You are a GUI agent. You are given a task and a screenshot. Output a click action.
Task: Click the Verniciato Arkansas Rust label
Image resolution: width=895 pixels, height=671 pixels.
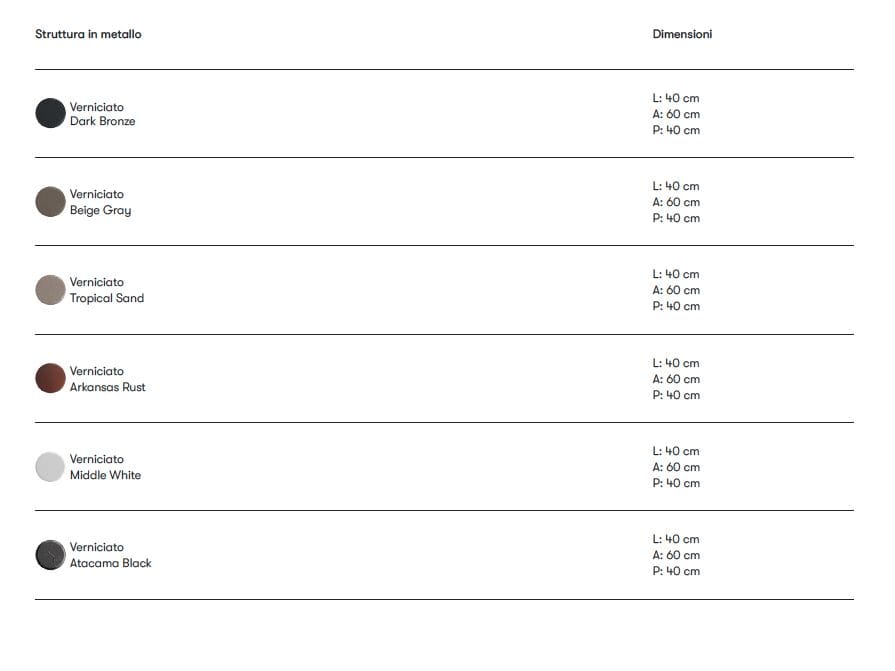coord(107,379)
